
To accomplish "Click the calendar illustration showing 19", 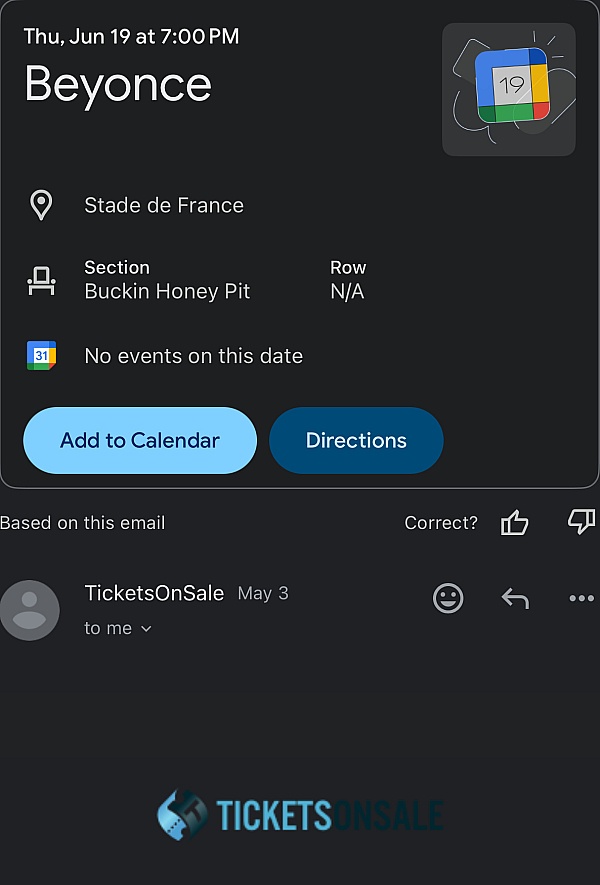I will 509,89.
